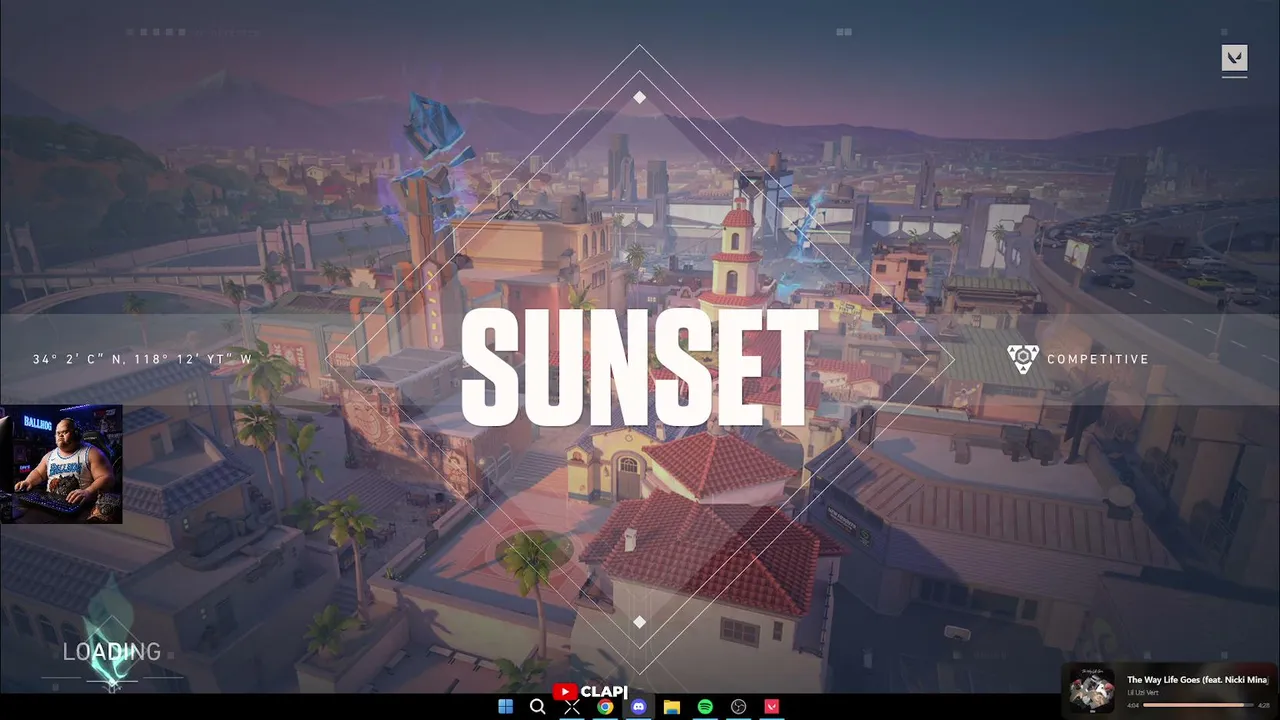
Task: Select the Valorant taskbar icon
Action: pos(772,707)
